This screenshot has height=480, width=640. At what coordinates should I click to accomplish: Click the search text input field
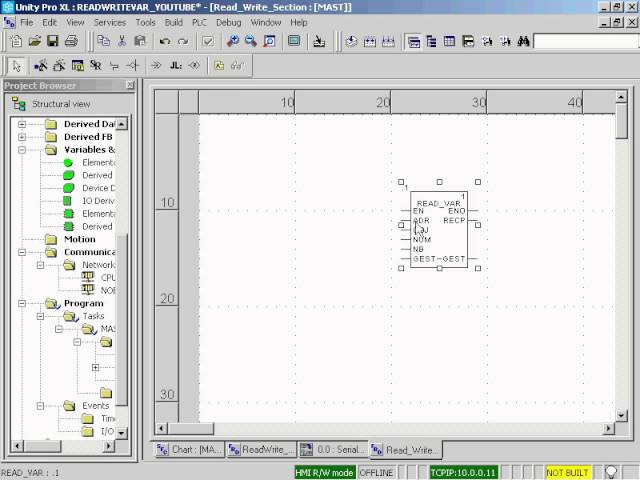point(586,41)
